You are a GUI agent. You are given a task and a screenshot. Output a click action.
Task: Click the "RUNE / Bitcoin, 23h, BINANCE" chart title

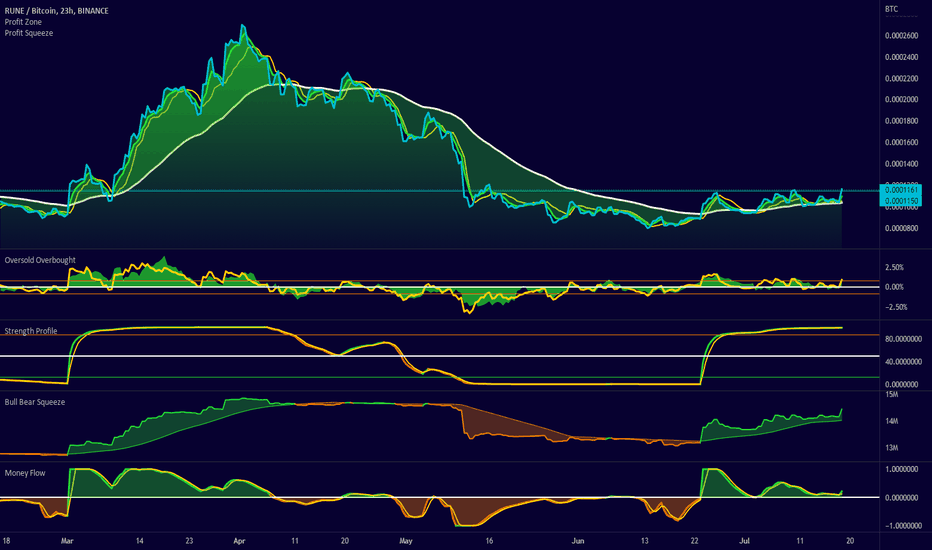pos(56,11)
